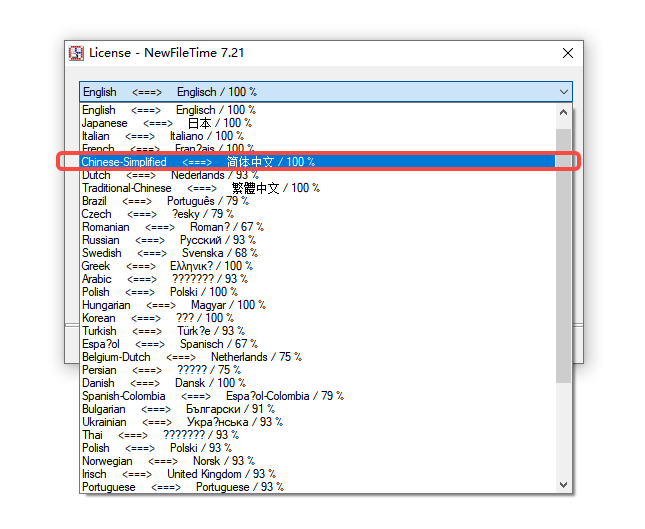Collapse the language combo box arrow

(x=562, y=92)
